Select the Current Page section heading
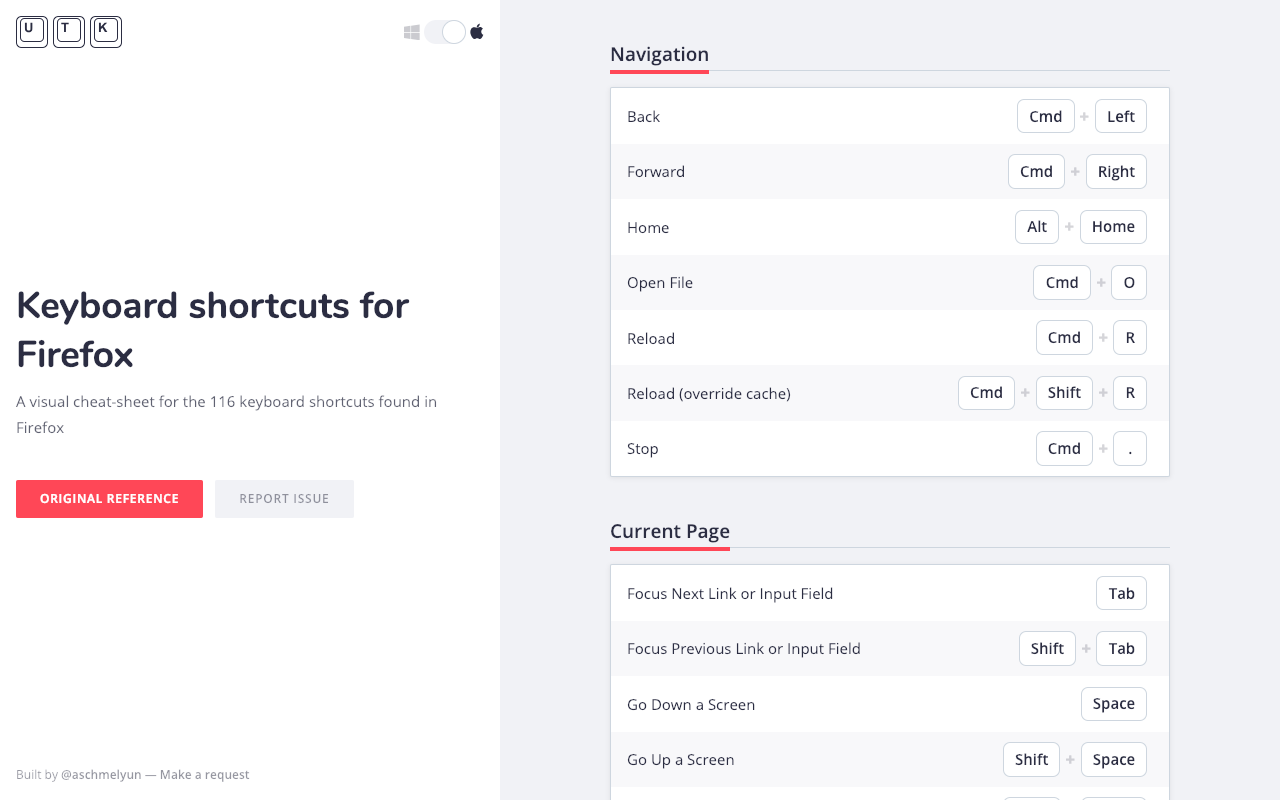The image size is (1280, 800). tap(669, 532)
